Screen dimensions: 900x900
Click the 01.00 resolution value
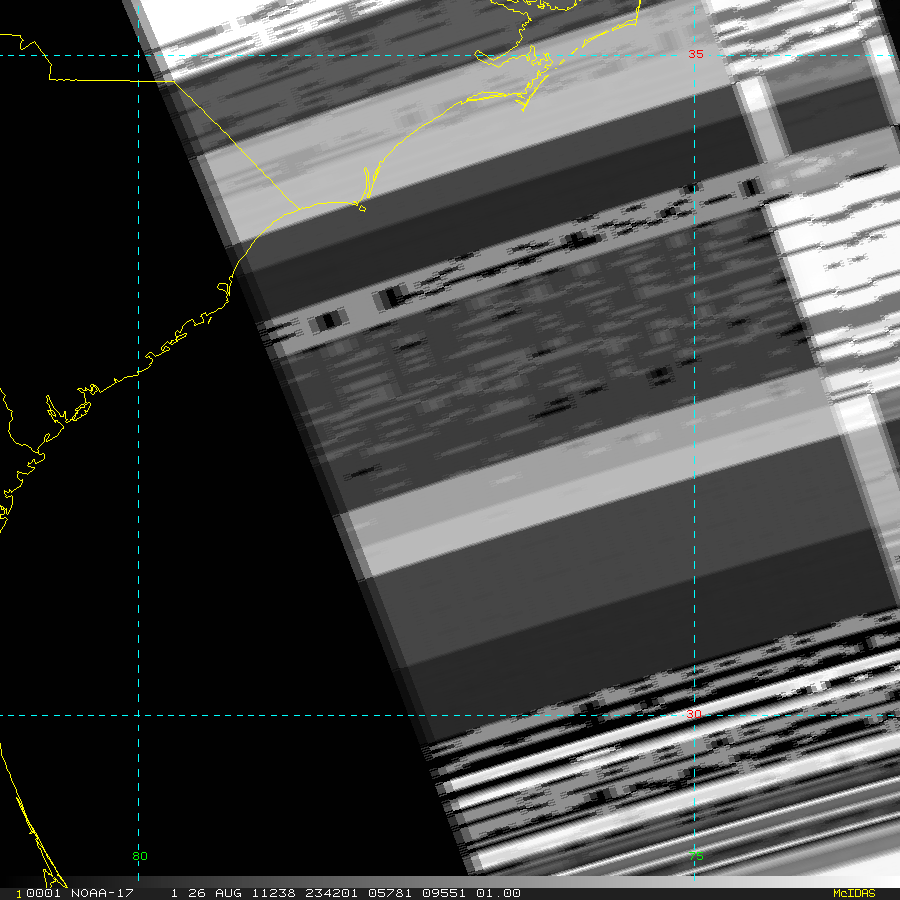[498, 893]
